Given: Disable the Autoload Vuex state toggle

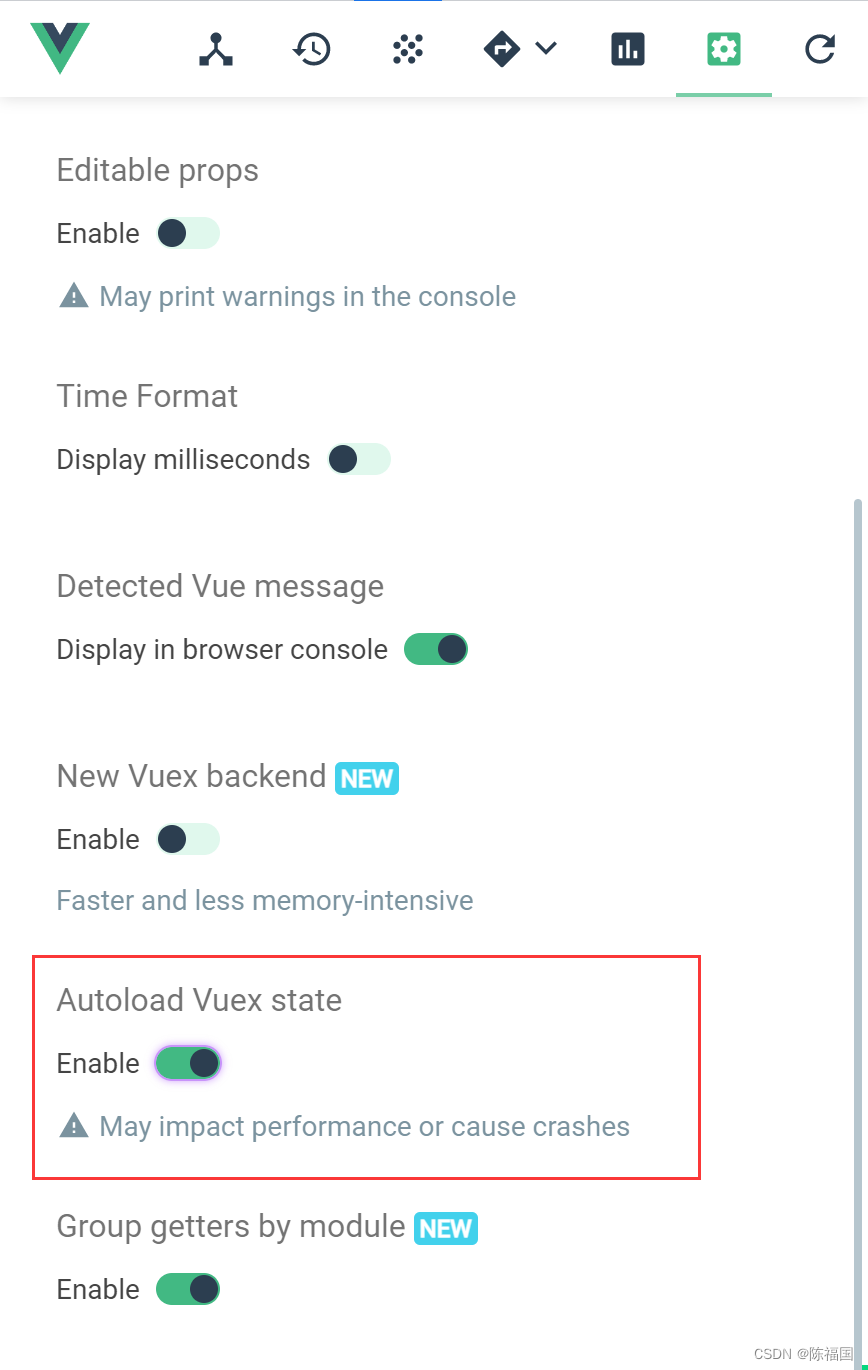Looking at the screenshot, I should [x=188, y=1063].
